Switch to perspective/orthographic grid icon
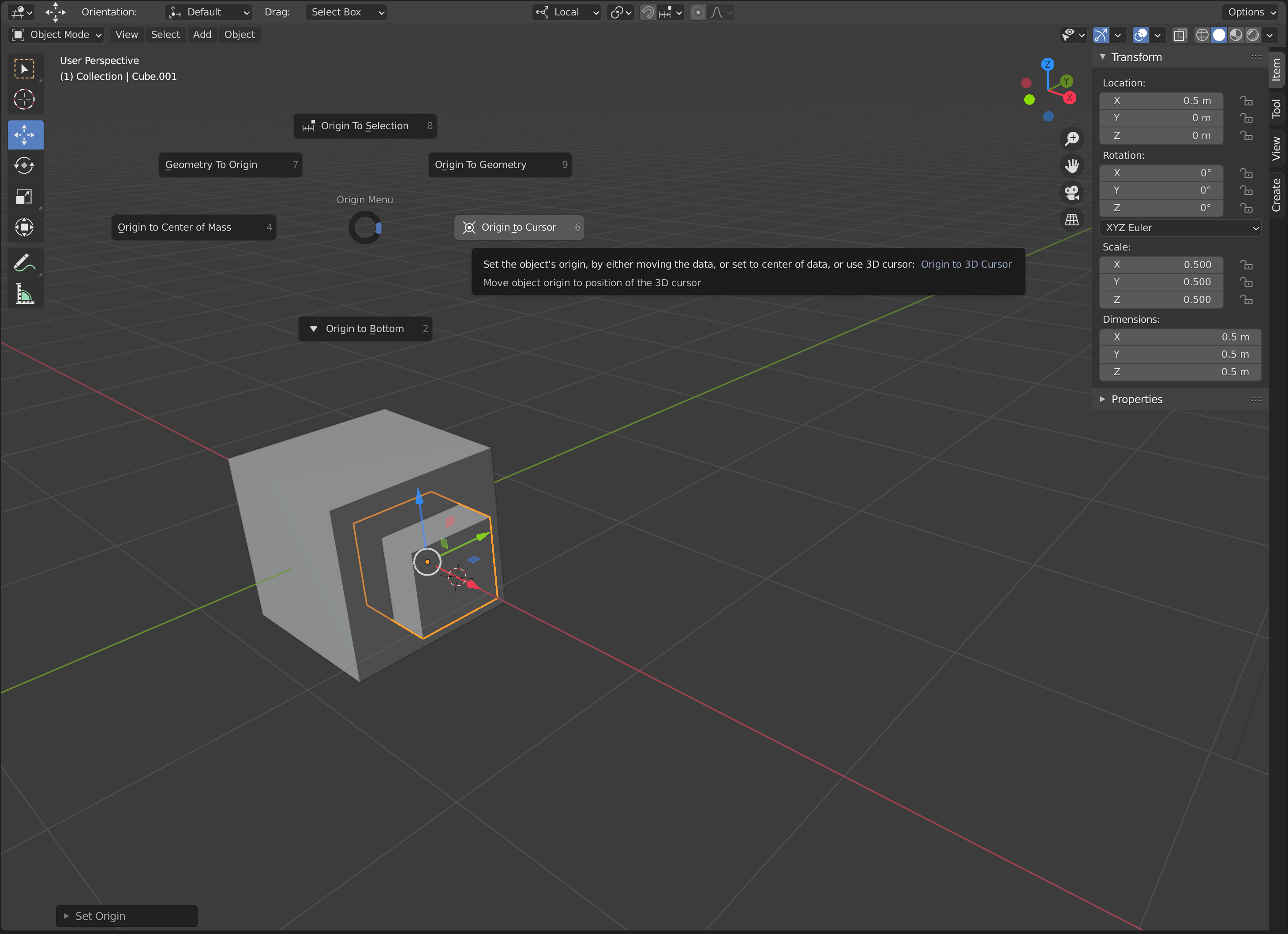This screenshot has width=1288, height=934. [1071, 220]
